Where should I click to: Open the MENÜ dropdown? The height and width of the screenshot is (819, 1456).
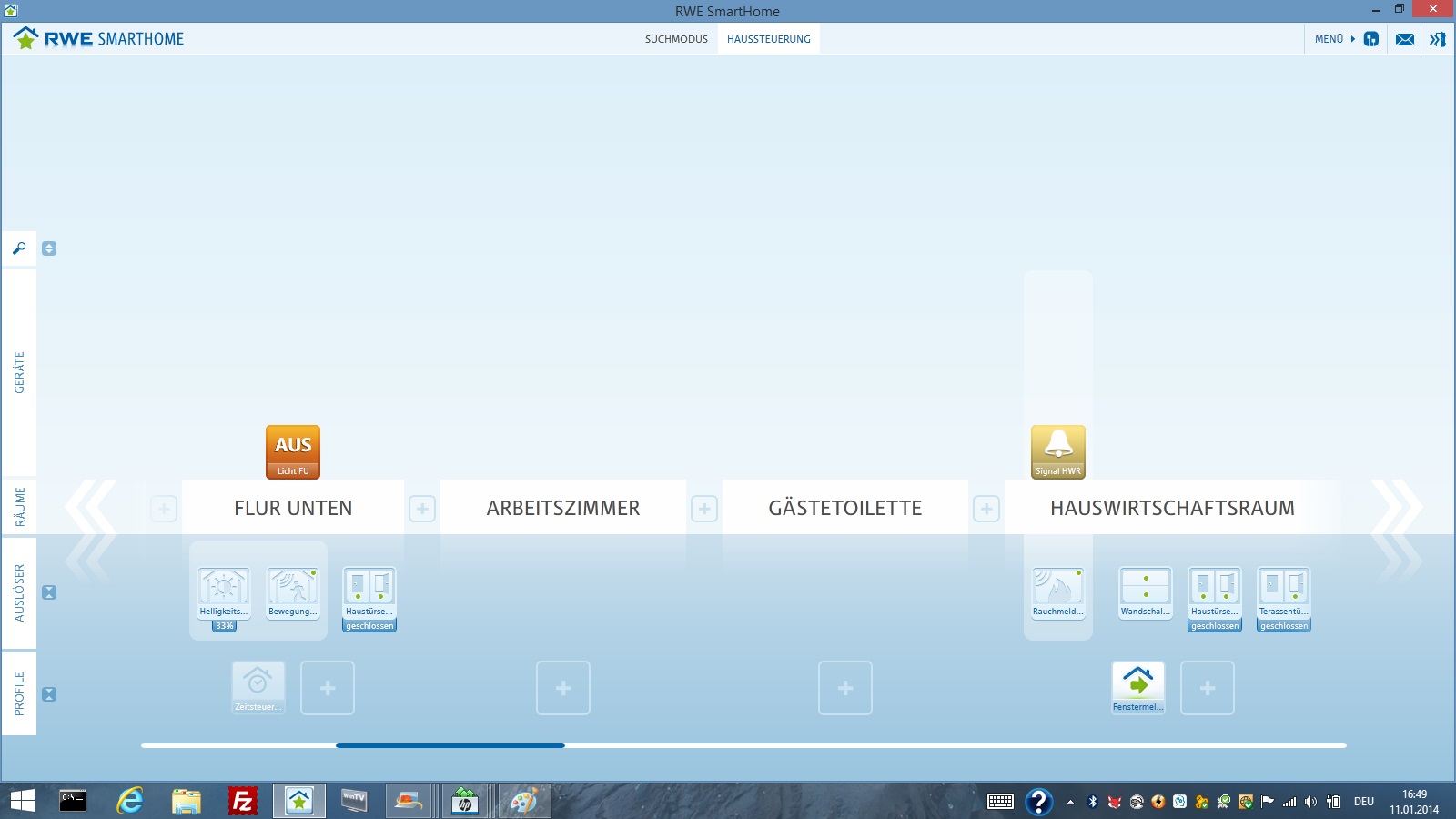click(x=1334, y=39)
